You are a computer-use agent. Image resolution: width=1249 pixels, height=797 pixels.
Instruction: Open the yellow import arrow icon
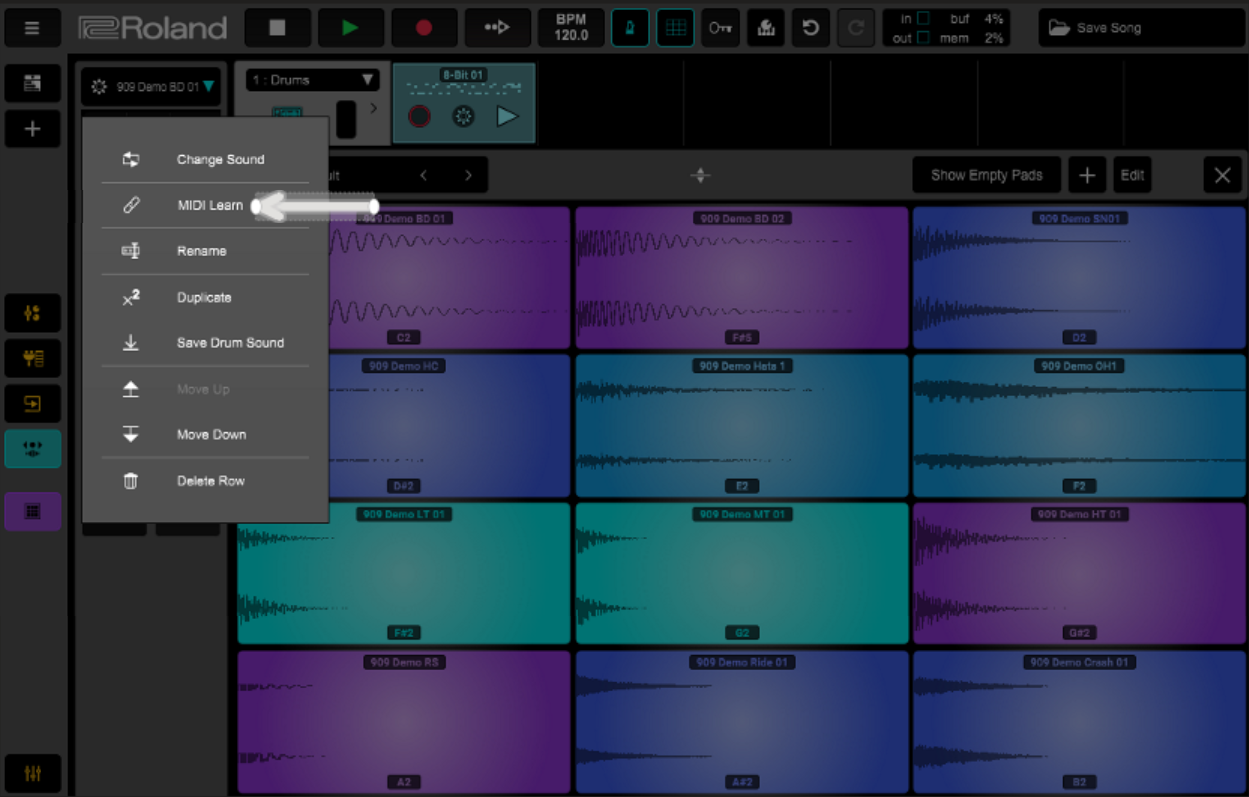[32, 403]
